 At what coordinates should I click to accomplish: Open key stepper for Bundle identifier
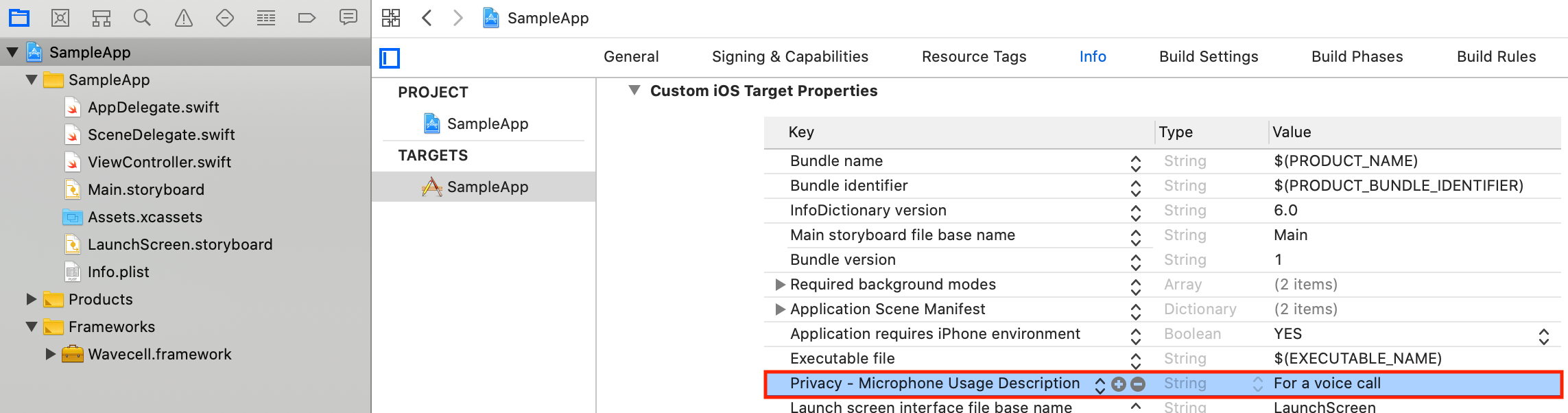(x=1136, y=187)
